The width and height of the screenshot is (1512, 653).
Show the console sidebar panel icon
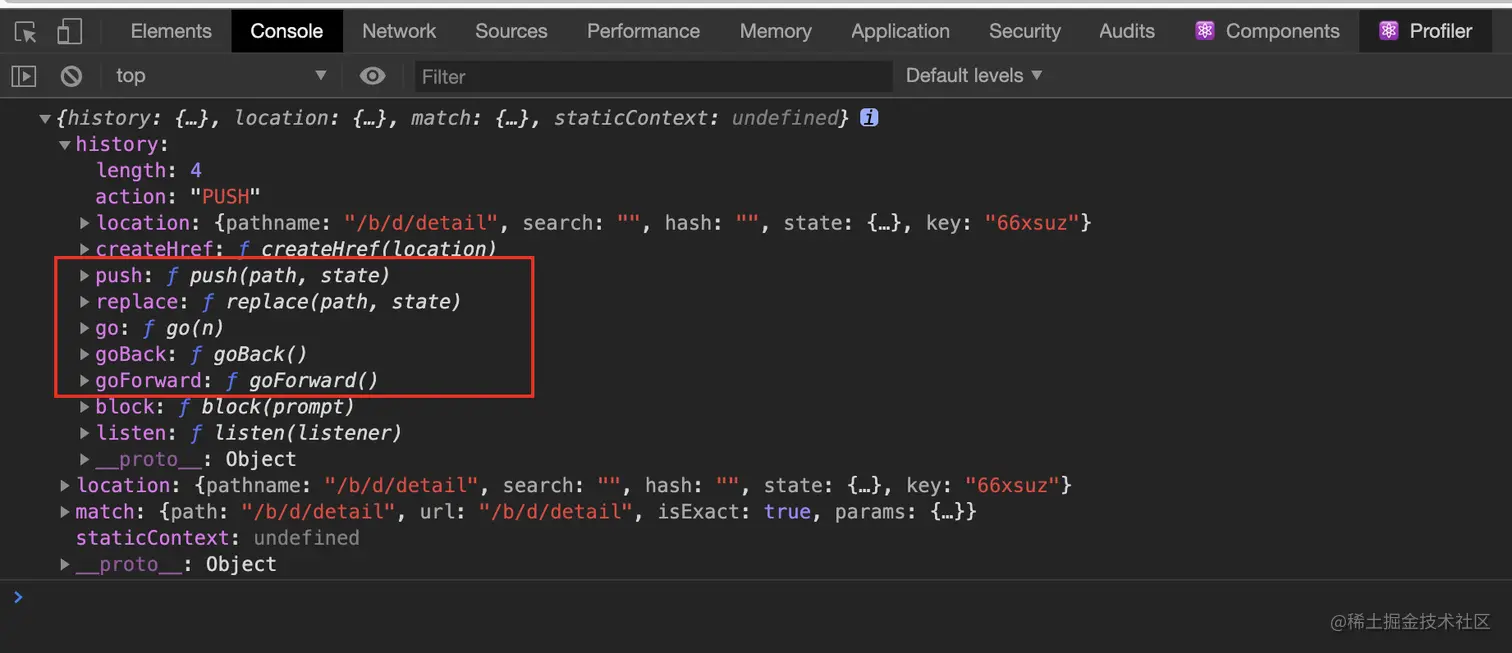click(24, 76)
